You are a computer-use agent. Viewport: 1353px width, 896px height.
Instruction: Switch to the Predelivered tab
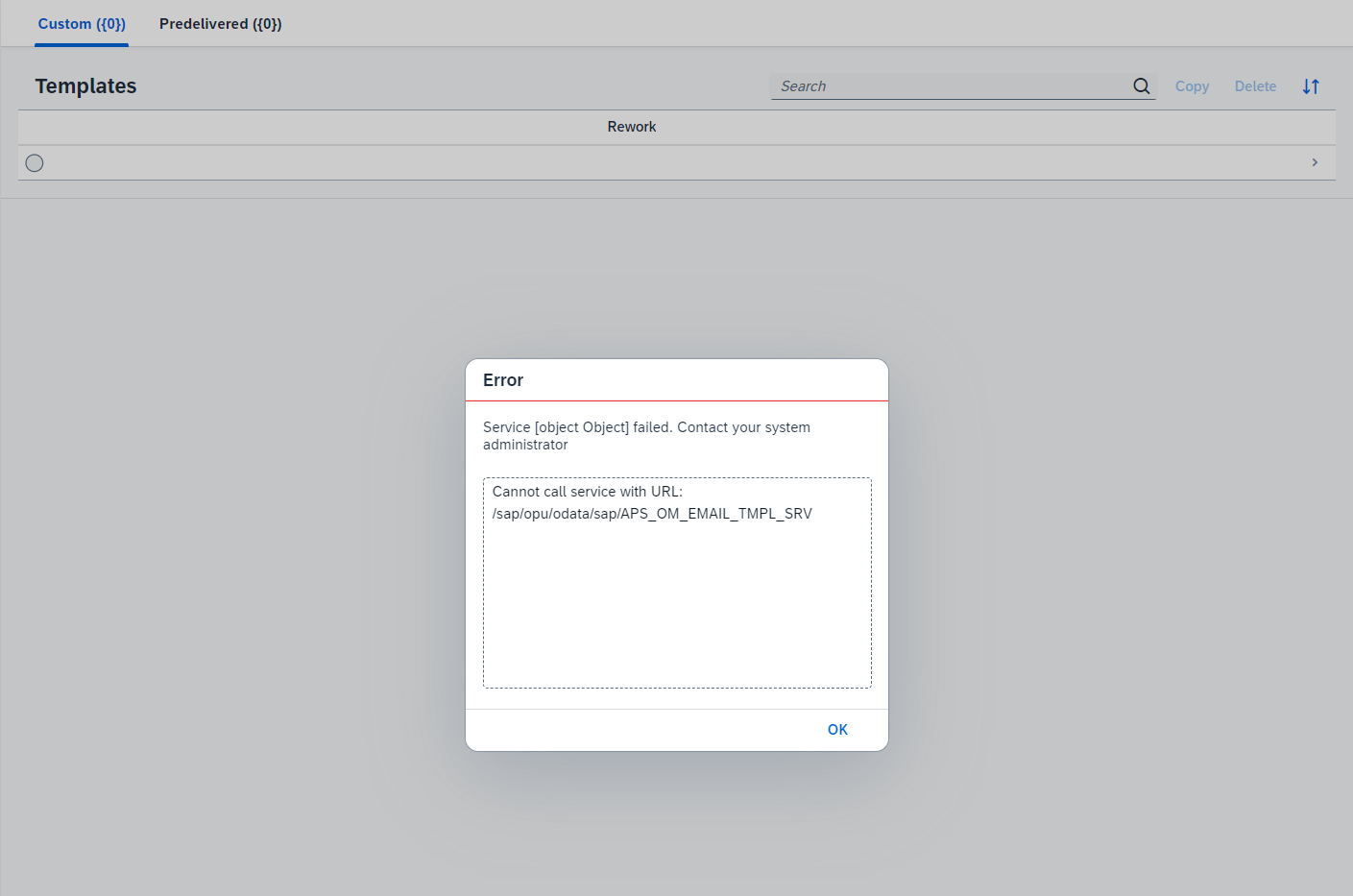click(221, 24)
